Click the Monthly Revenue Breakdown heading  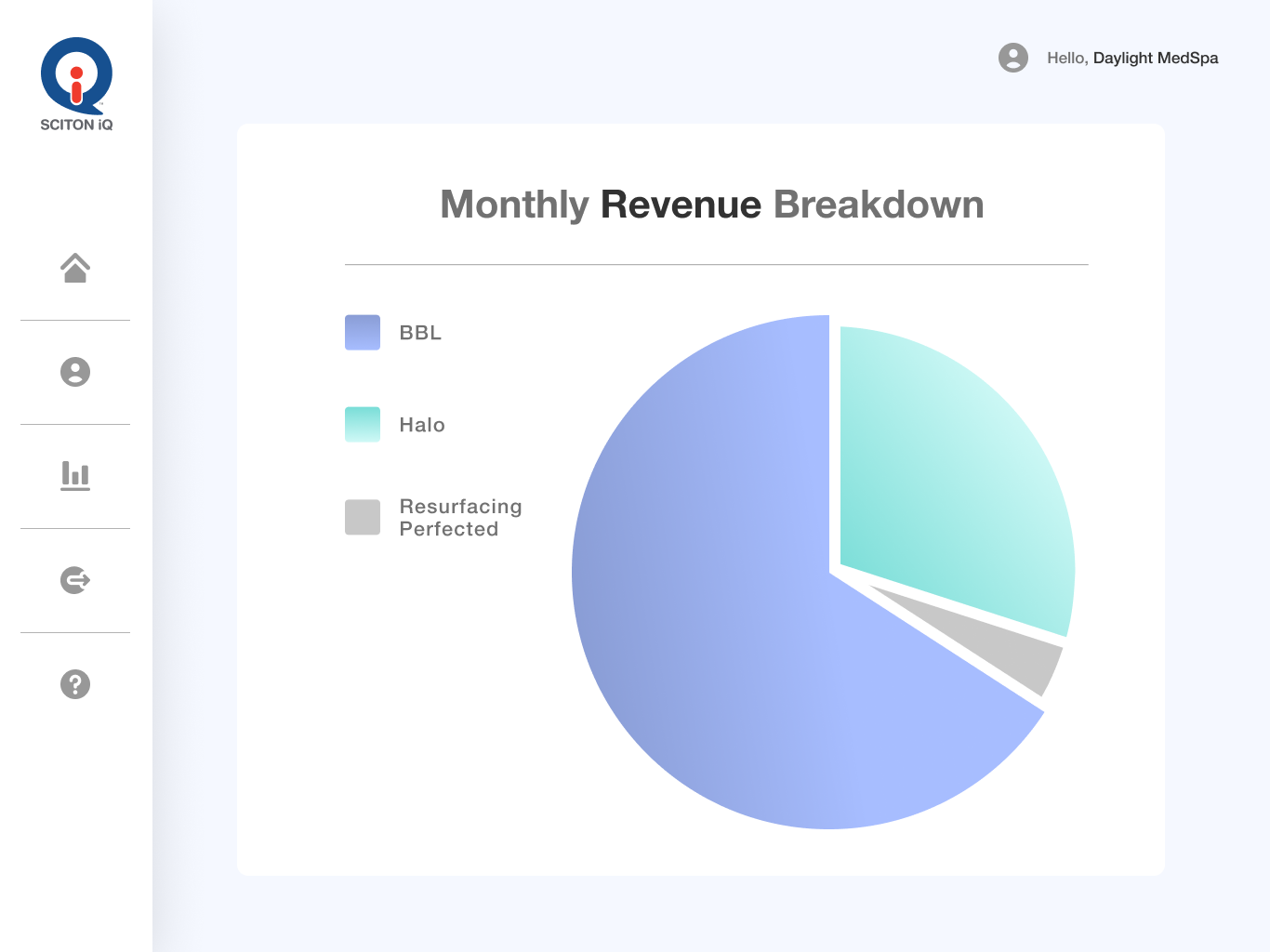[711, 205]
